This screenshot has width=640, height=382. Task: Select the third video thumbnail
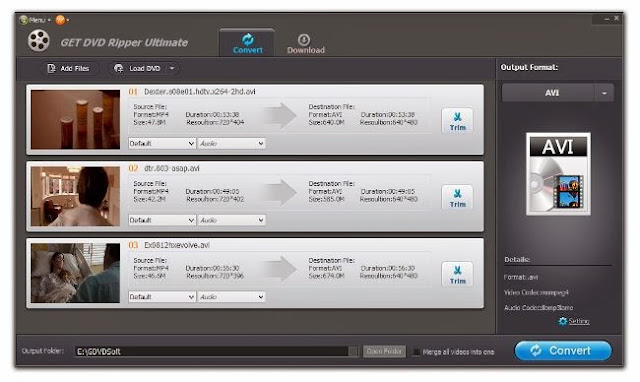(x=76, y=273)
